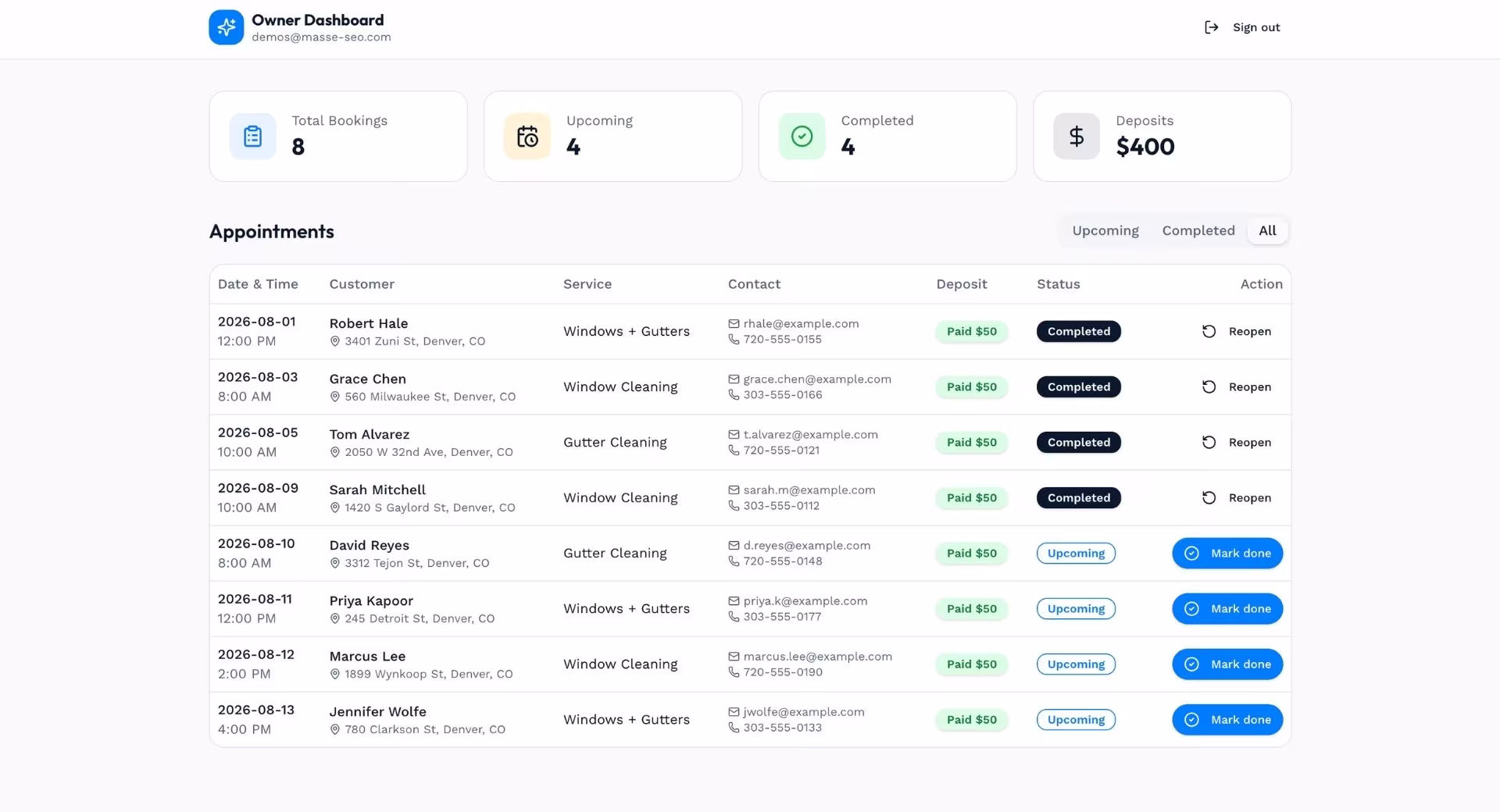The image size is (1500, 812).
Task: Click the phone icon beside 720-555-0155
Action: [x=734, y=339]
